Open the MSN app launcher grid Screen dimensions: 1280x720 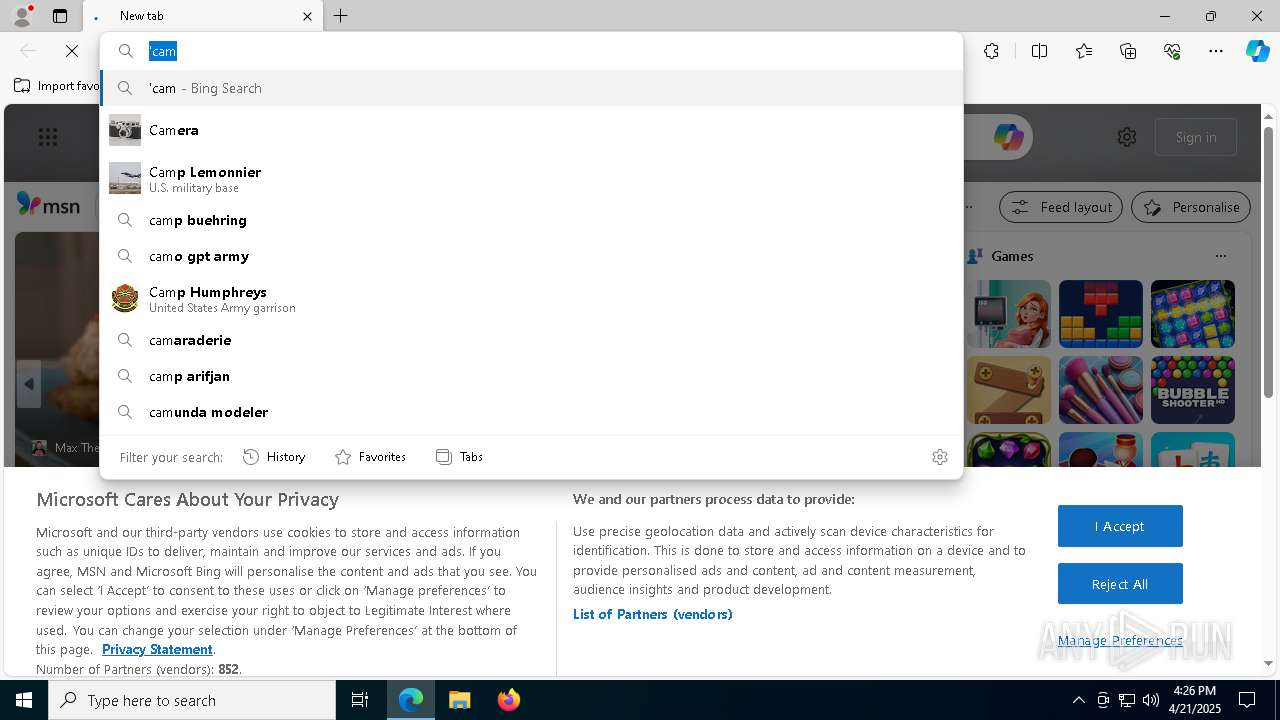(x=47, y=137)
